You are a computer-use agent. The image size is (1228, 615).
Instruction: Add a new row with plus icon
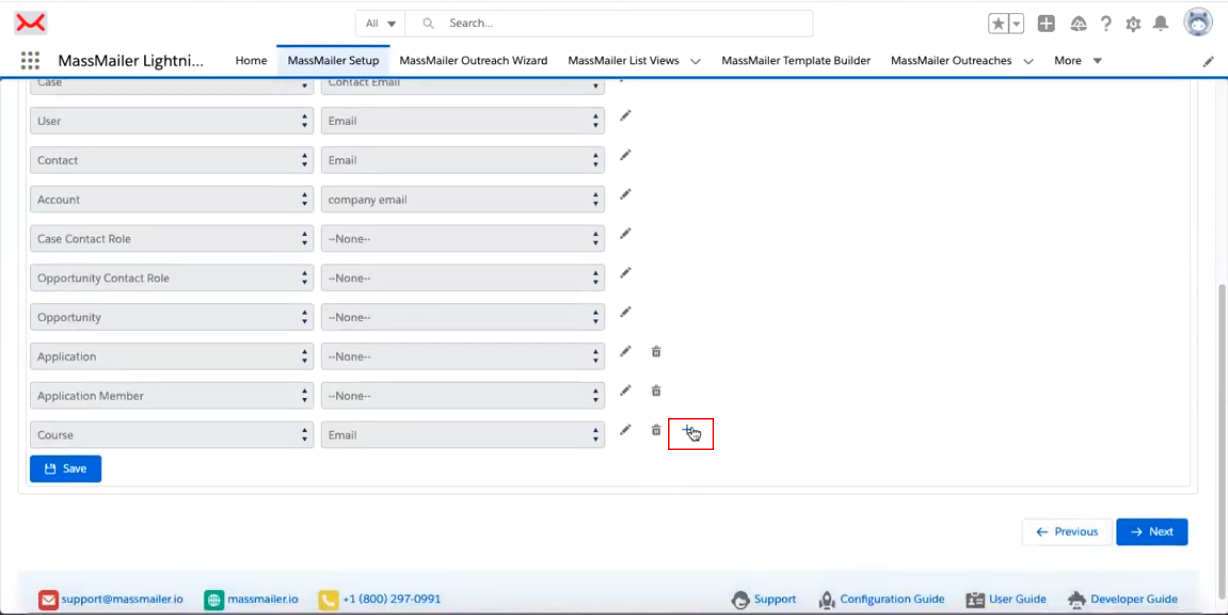pyautogui.click(x=688, y=431)
